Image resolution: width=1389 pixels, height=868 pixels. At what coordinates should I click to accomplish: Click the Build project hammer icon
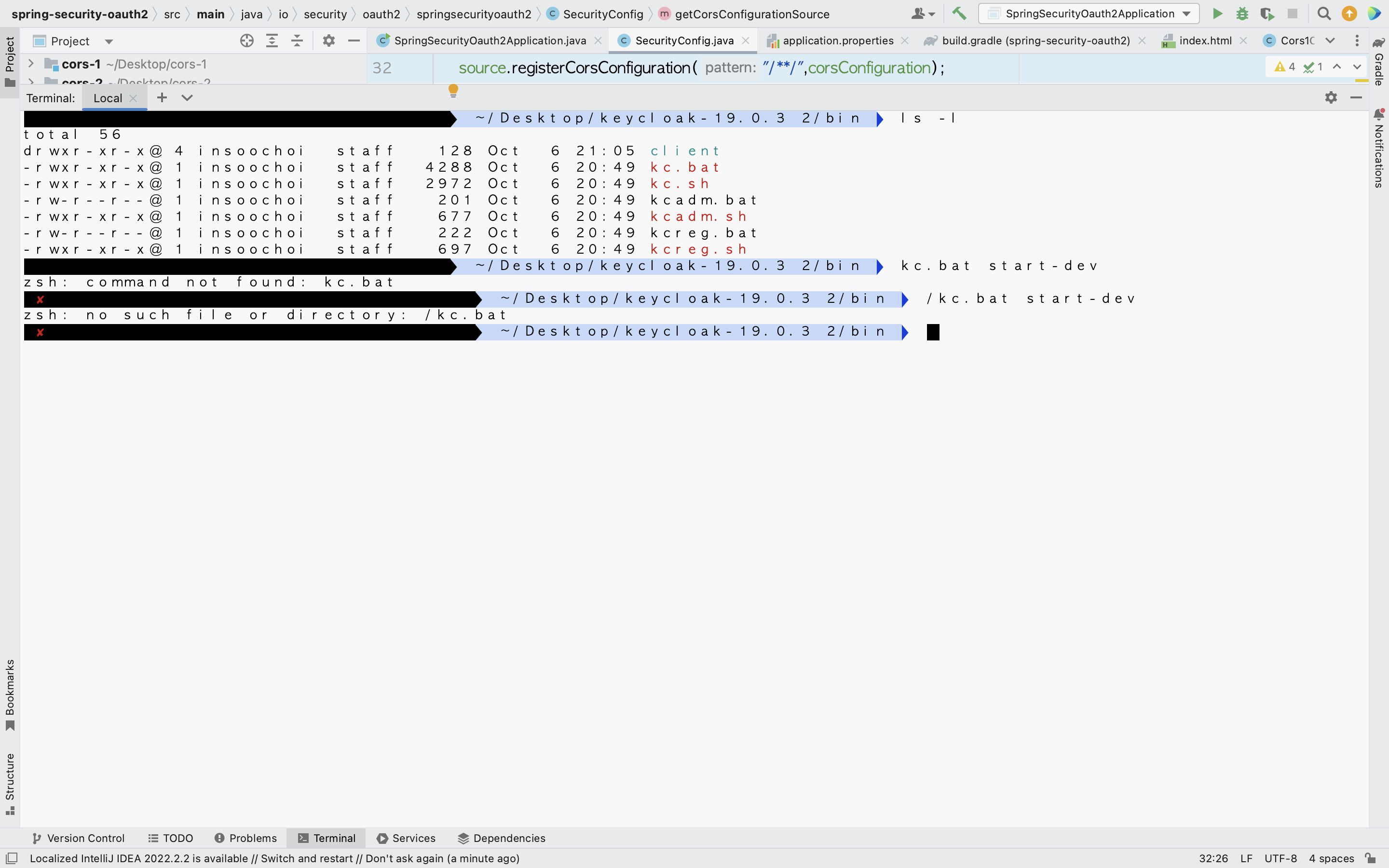pyautogui.click(x=959, y=14)
